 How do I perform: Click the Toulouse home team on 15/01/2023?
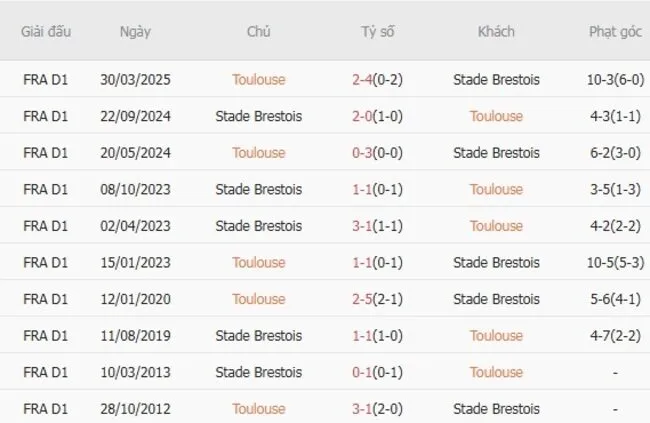pos(258,262)
